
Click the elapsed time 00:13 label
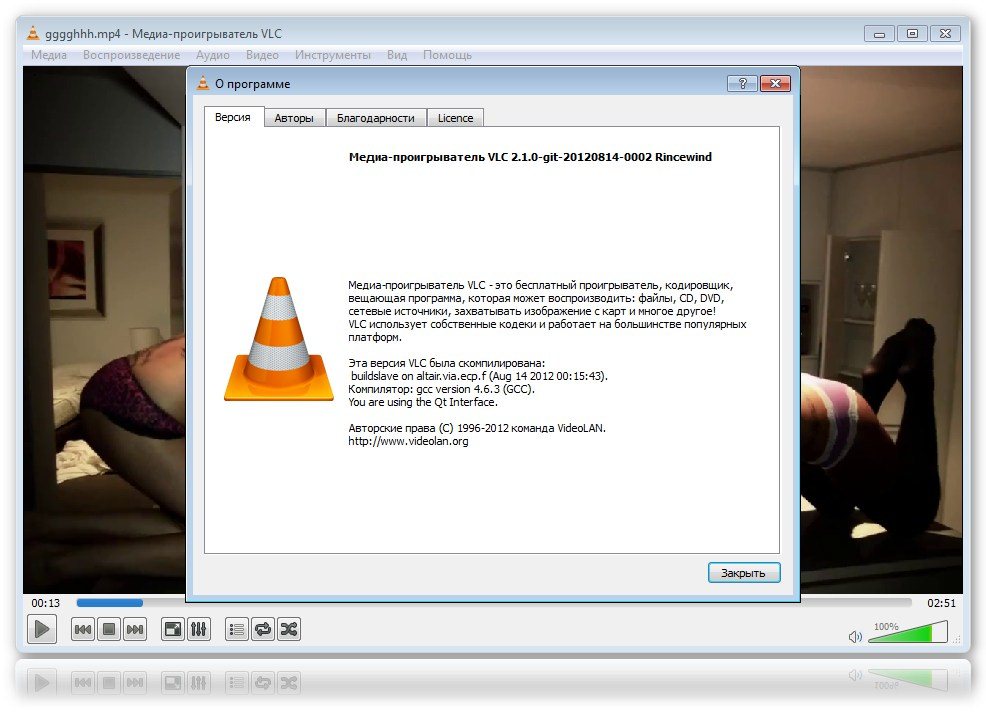(46, 603)
